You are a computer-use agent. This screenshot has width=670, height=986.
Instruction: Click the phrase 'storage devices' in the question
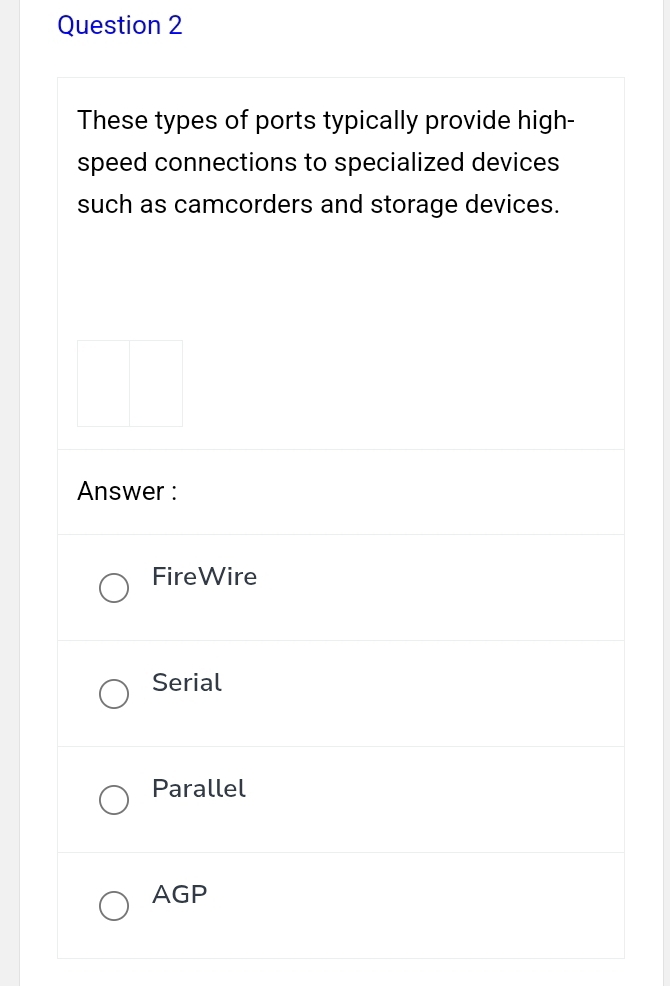click(464, 205)
